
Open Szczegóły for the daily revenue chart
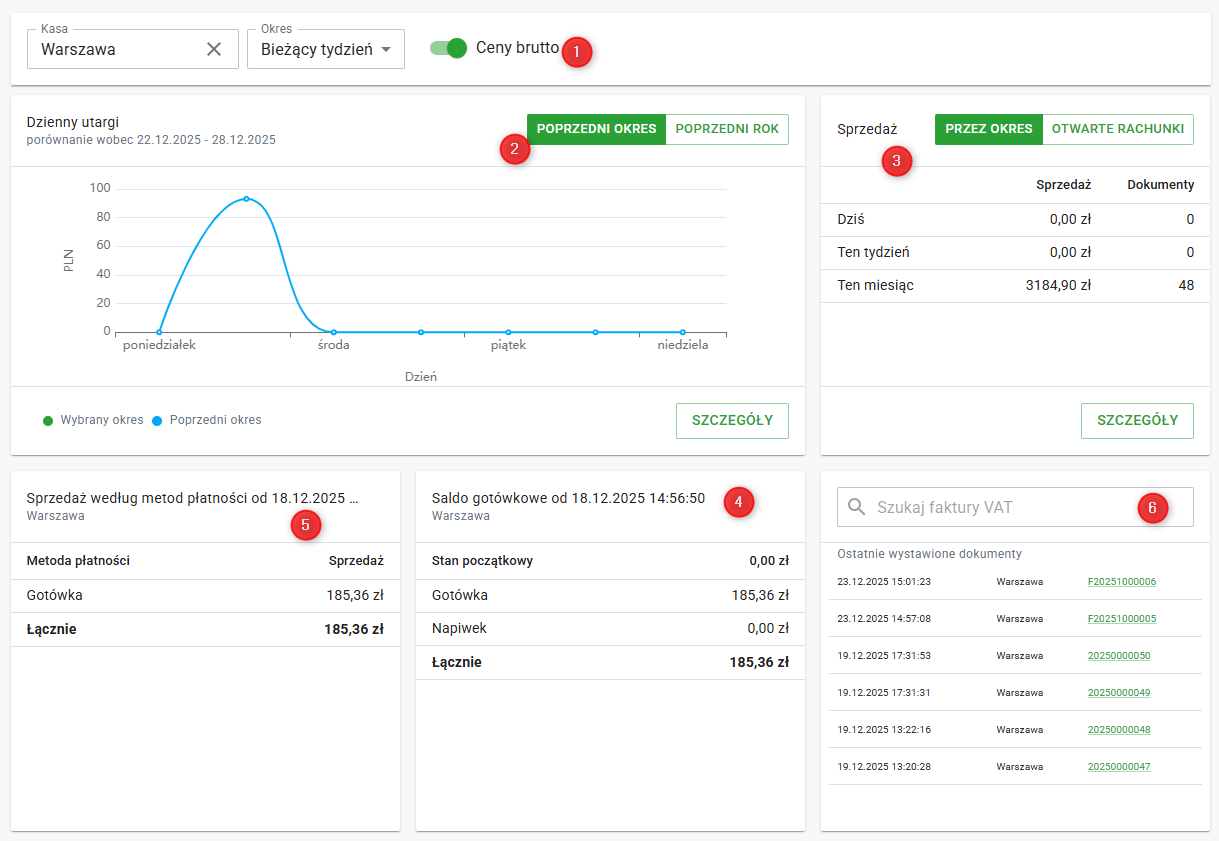[x=732, y=421]
